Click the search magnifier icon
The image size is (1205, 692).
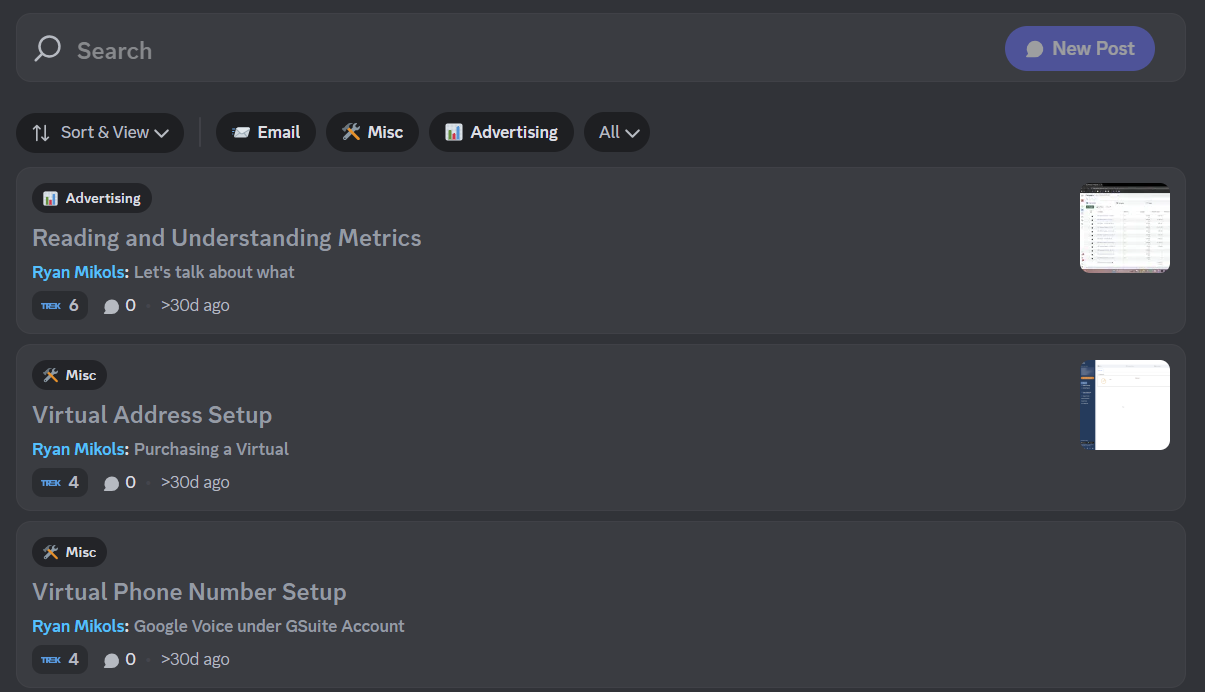pyautogui.click(x=47, y=48)
